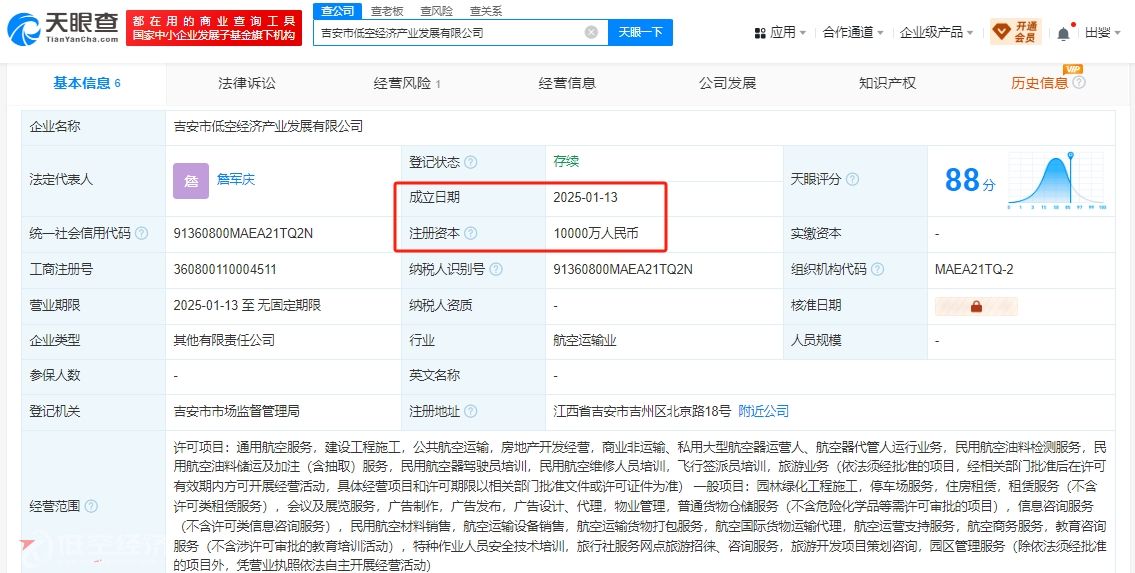Click the locked 核准日期 value
This screenshot has width=1135, height=573.
[x=976, y=306]
